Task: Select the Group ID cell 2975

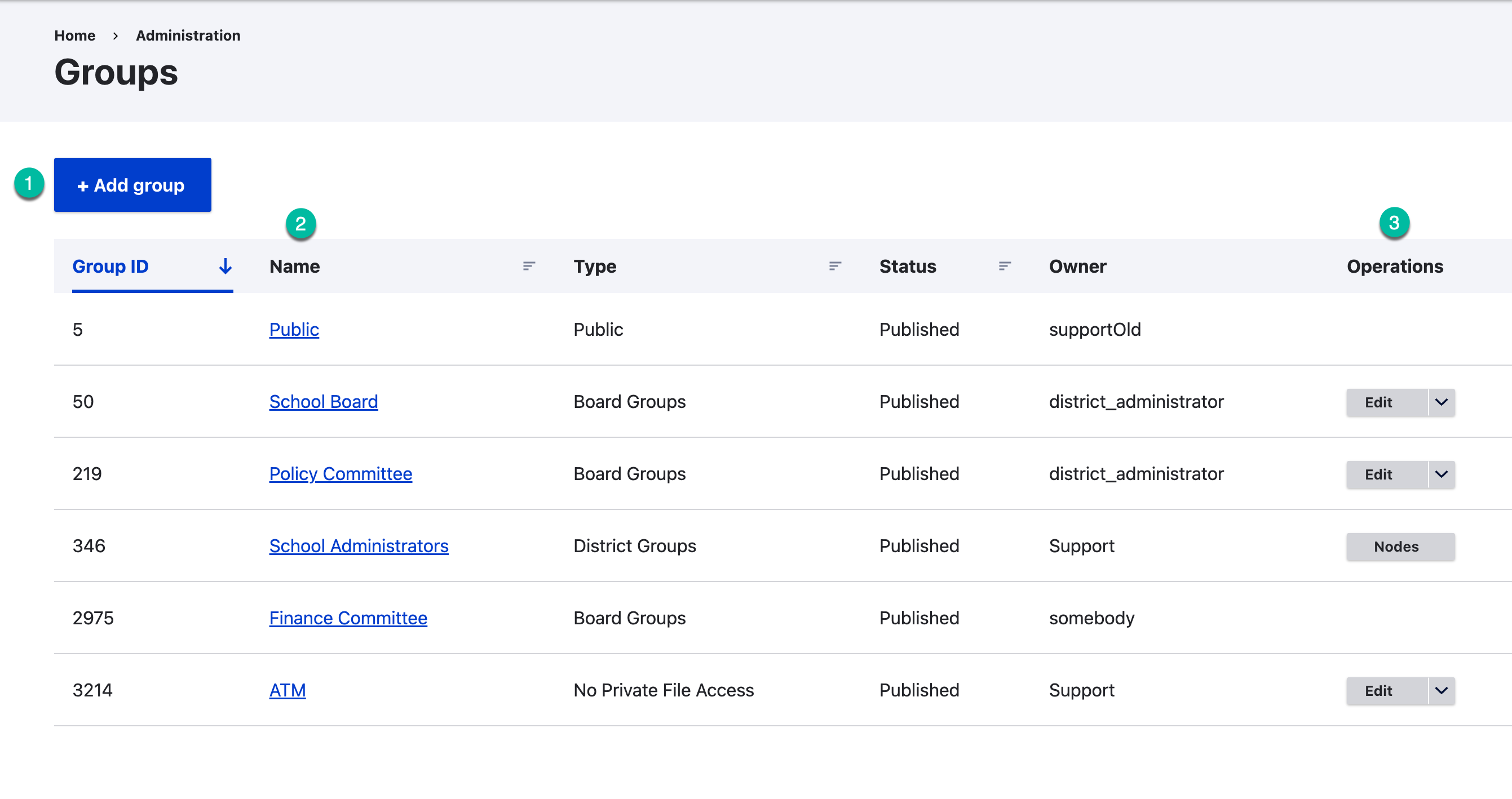Action: click(x=93, y=618)
